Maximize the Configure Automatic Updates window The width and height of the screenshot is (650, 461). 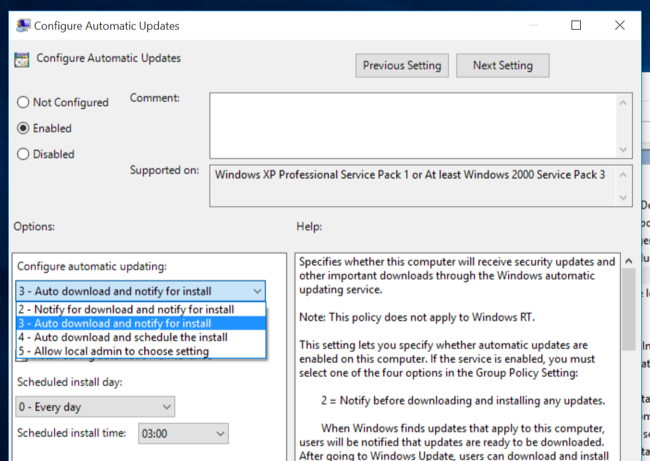coord(576,25)
